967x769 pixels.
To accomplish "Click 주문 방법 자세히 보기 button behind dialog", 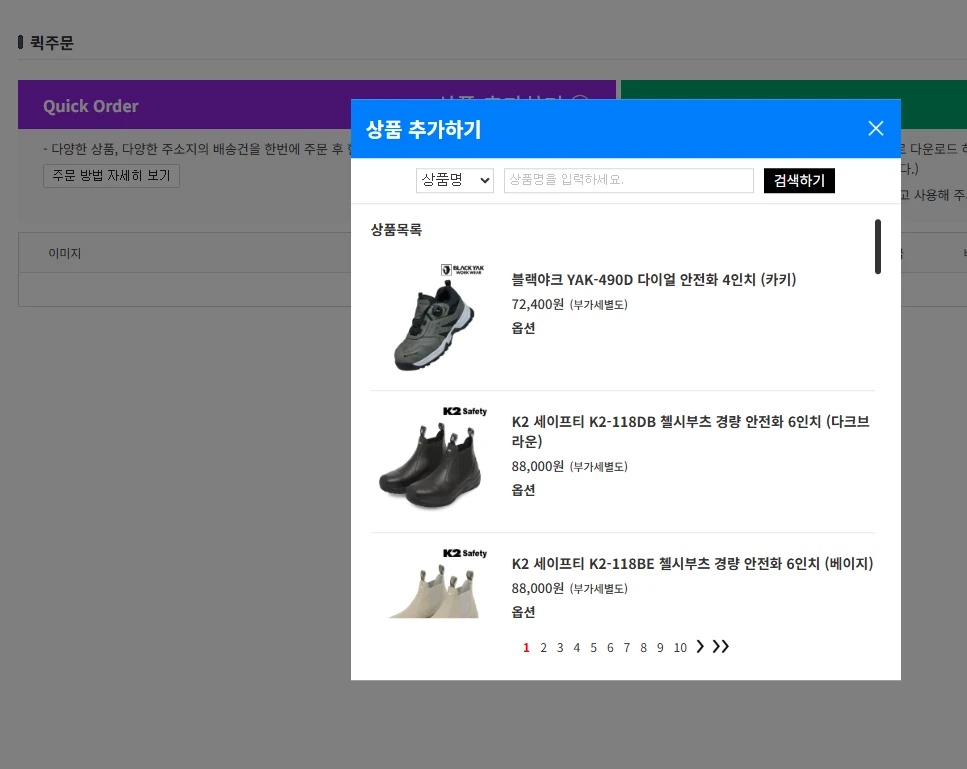I will pyautogui.click(x=111, y=176).
